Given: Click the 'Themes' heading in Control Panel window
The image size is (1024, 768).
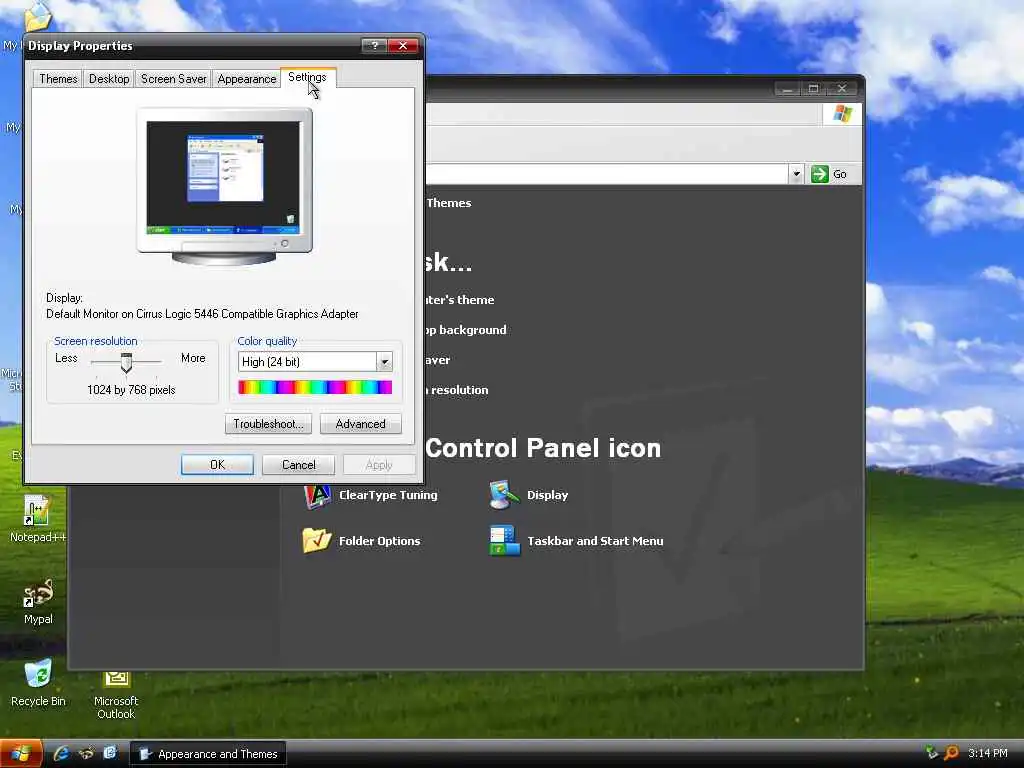Looking at the screenshot, I should pos(449,203).
